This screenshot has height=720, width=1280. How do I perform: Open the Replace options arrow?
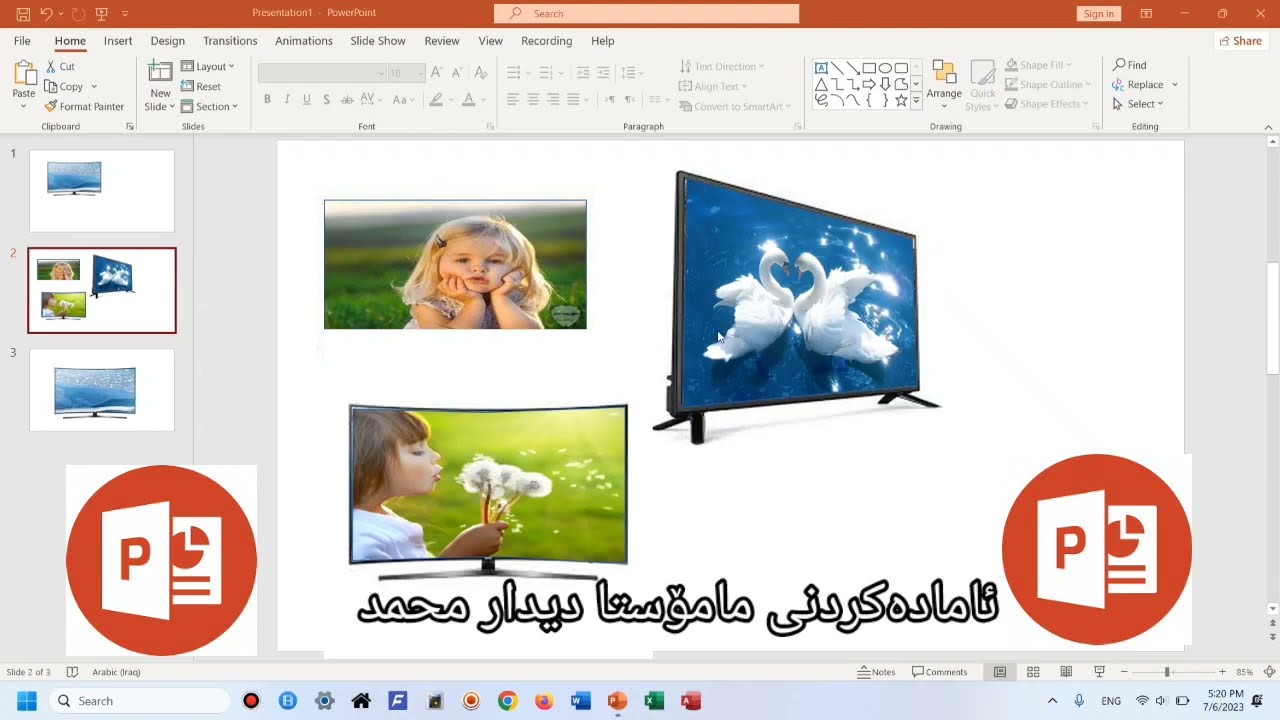coord(1175,85)
